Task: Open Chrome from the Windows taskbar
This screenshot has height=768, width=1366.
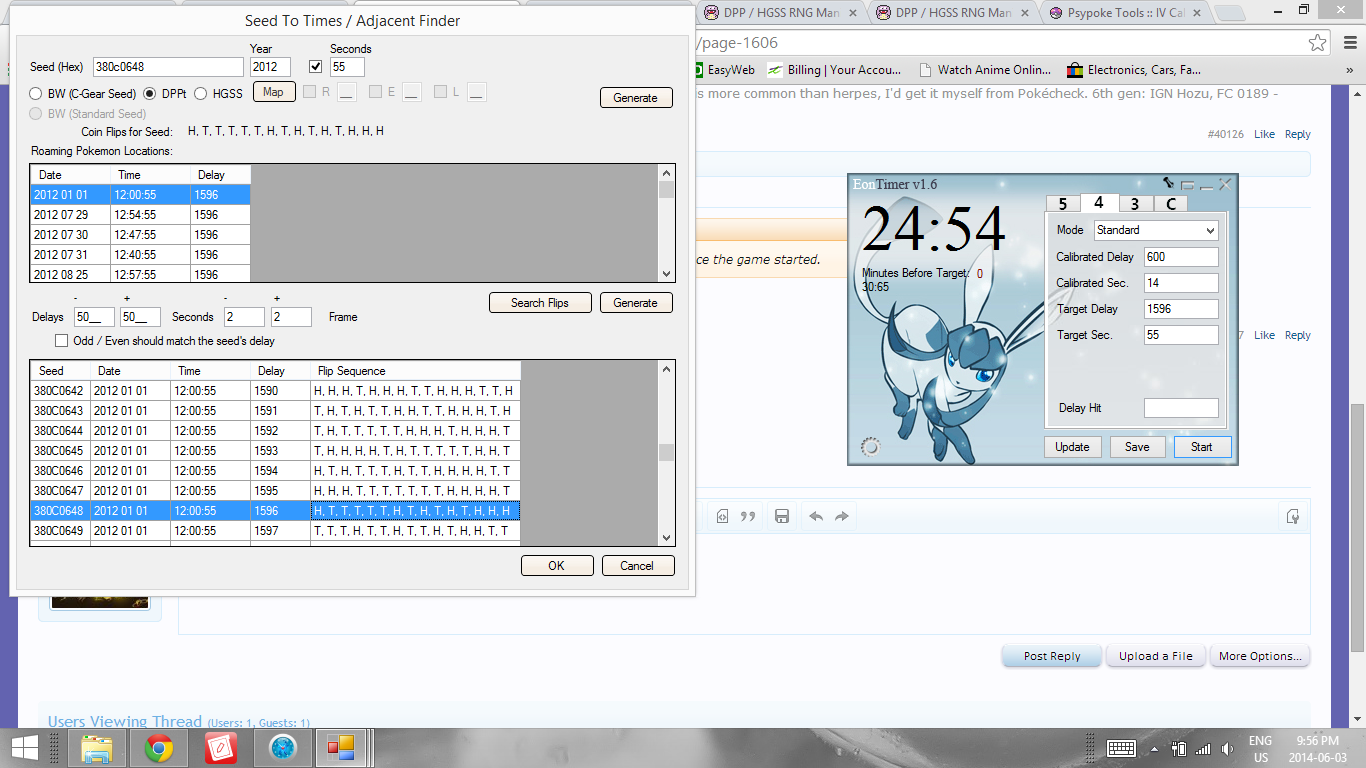Action: [159, 748]
